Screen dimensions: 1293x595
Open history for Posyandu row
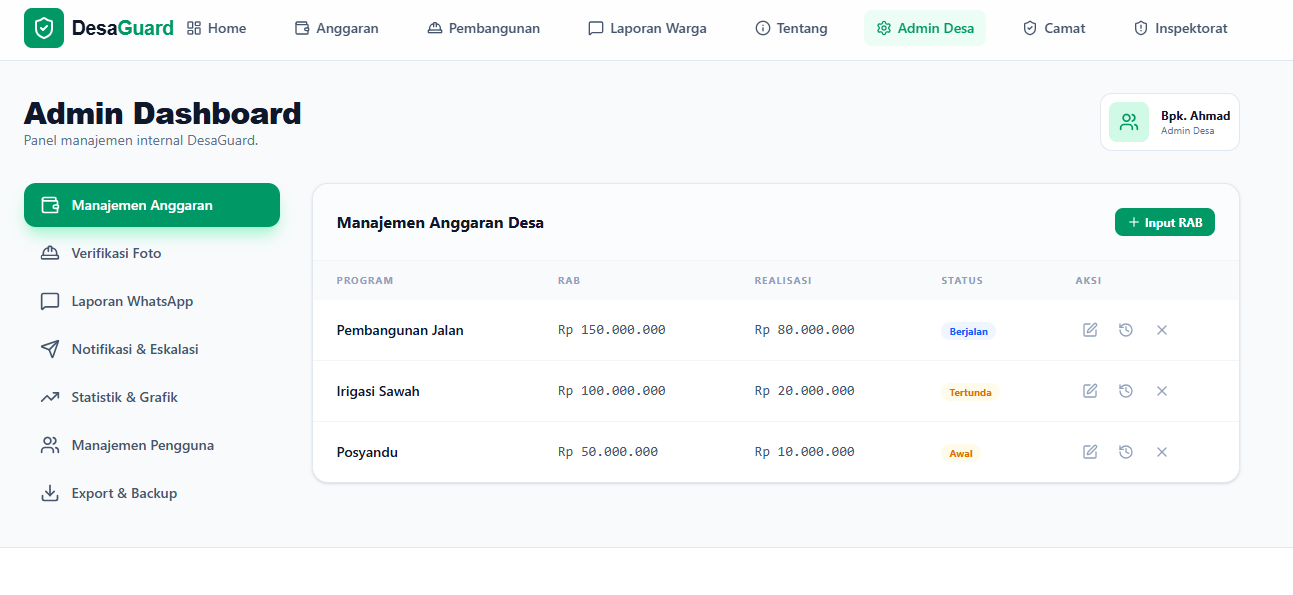coord(1126,452)
